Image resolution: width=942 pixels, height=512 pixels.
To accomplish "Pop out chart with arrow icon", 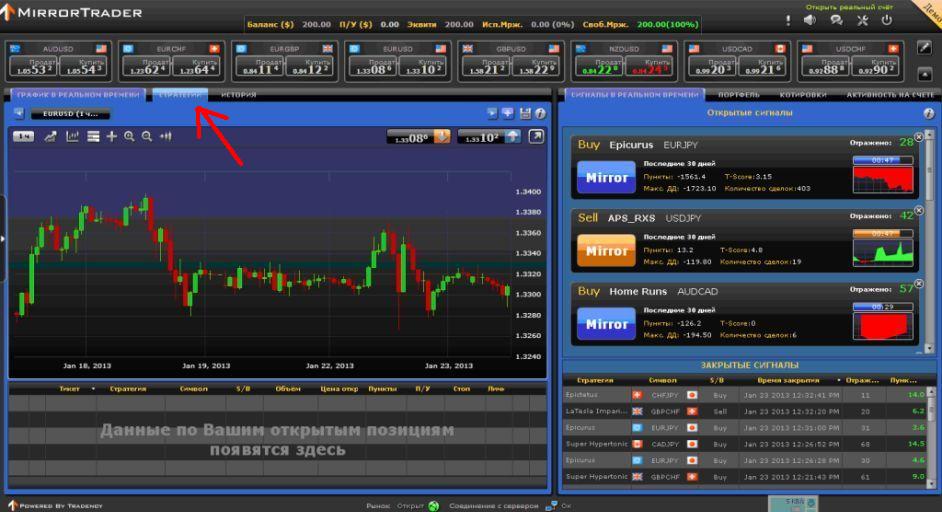I will (536, 136).
